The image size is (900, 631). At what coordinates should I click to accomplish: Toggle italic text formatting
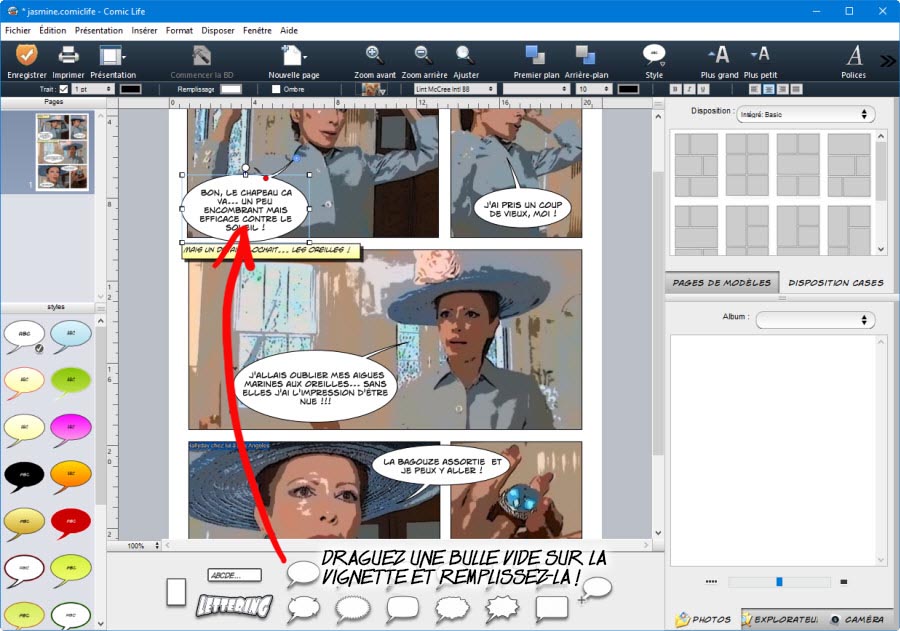tap(689, 89)
